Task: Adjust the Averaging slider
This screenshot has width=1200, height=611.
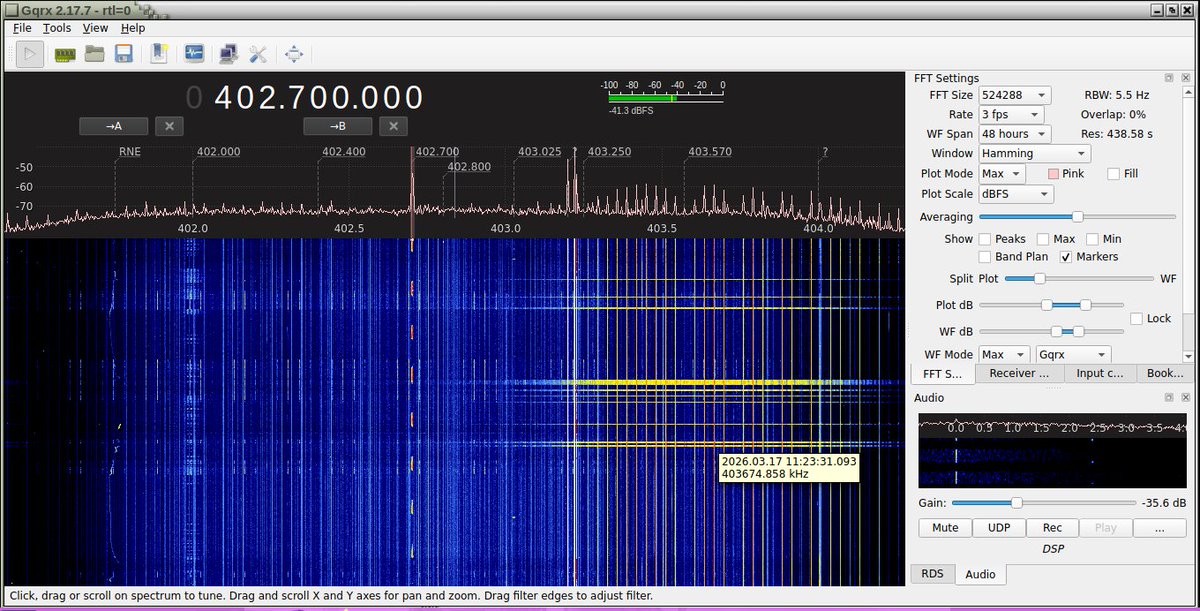Action: pos(1078,217)
